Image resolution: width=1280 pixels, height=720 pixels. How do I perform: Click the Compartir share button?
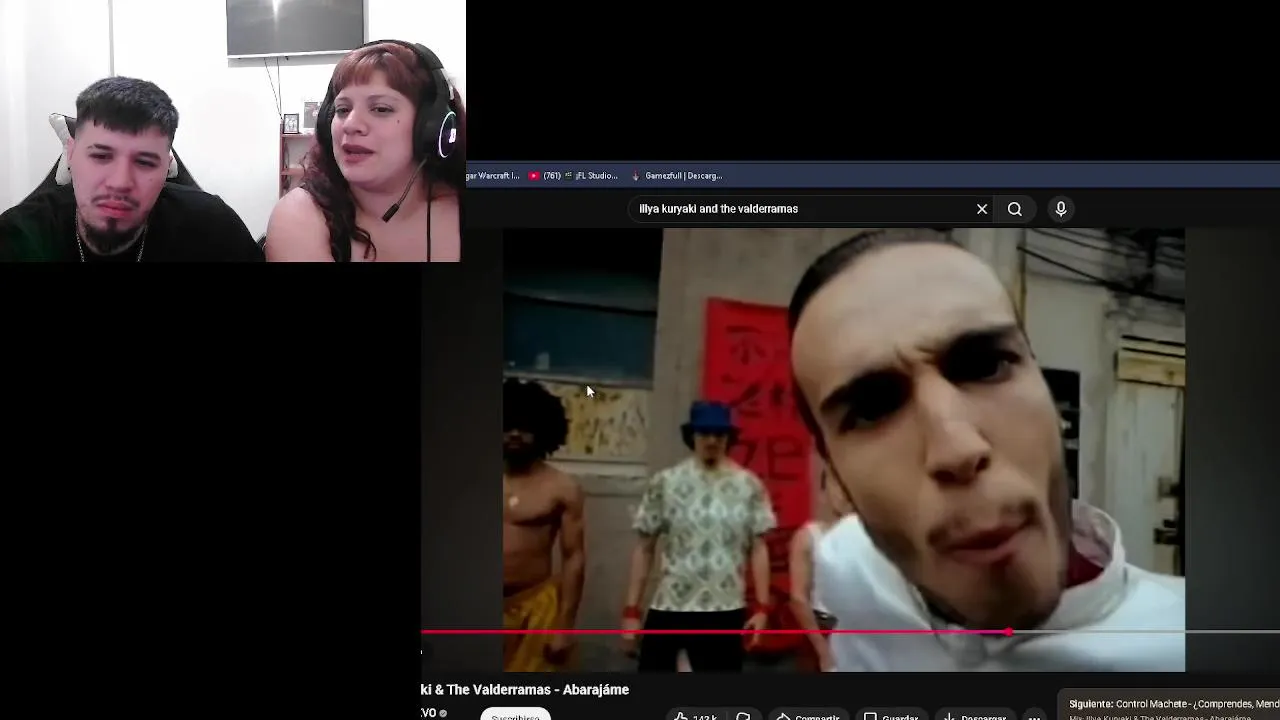tap(807, 716)
